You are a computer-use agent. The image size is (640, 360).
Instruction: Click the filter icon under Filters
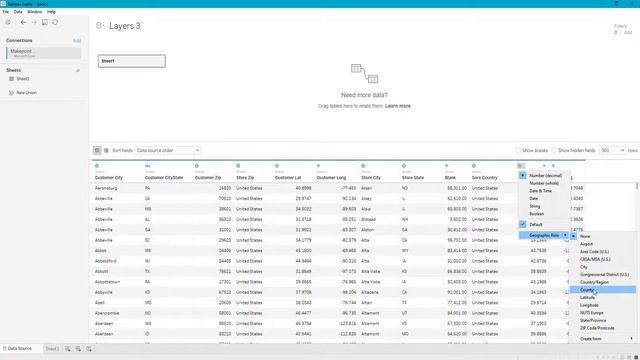(x=616, y=33)
